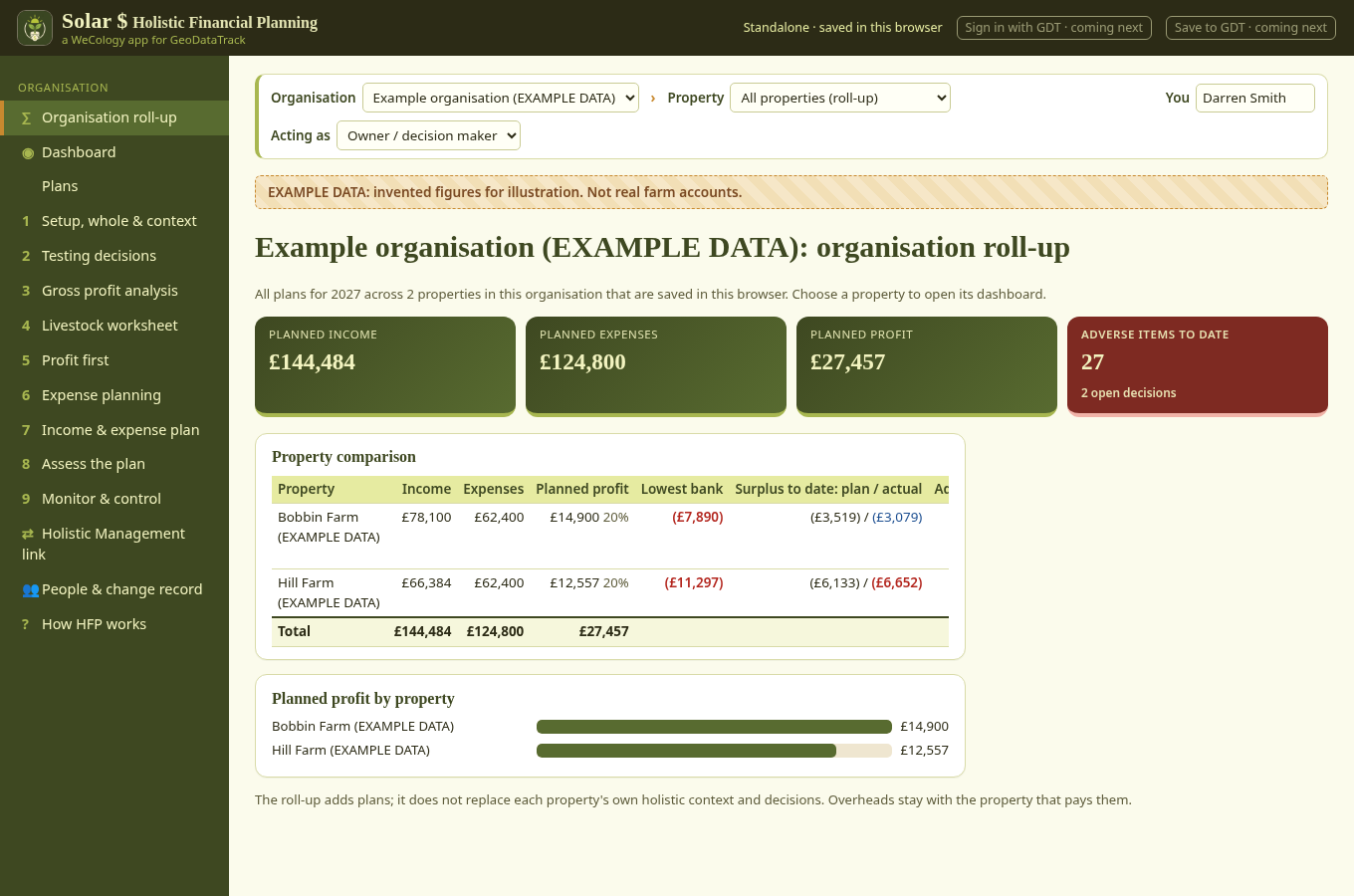The height and width of the screenshot is (896, 1354).
Task: Click the '2 open decisions' text
Action: pyautogui.click(x=1128, y=393)
